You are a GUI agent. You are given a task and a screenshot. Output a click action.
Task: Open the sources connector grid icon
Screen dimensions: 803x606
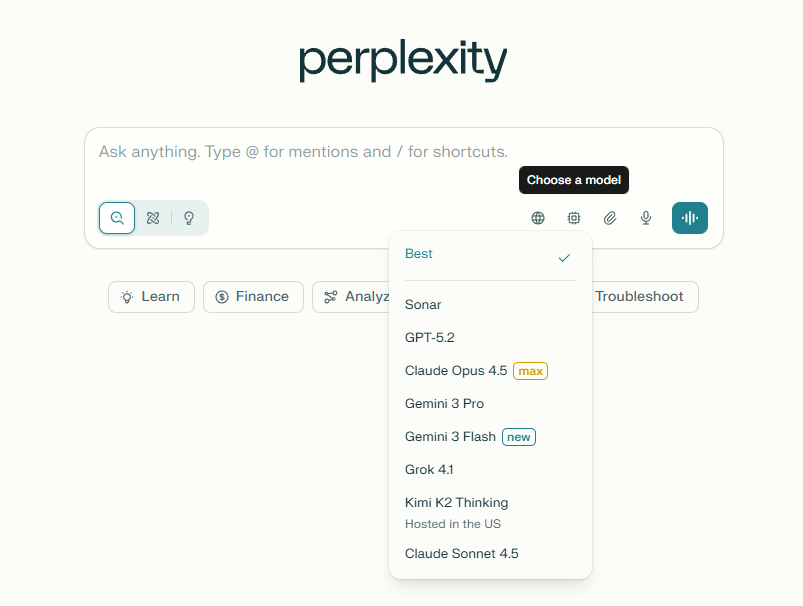pos(573,217)
